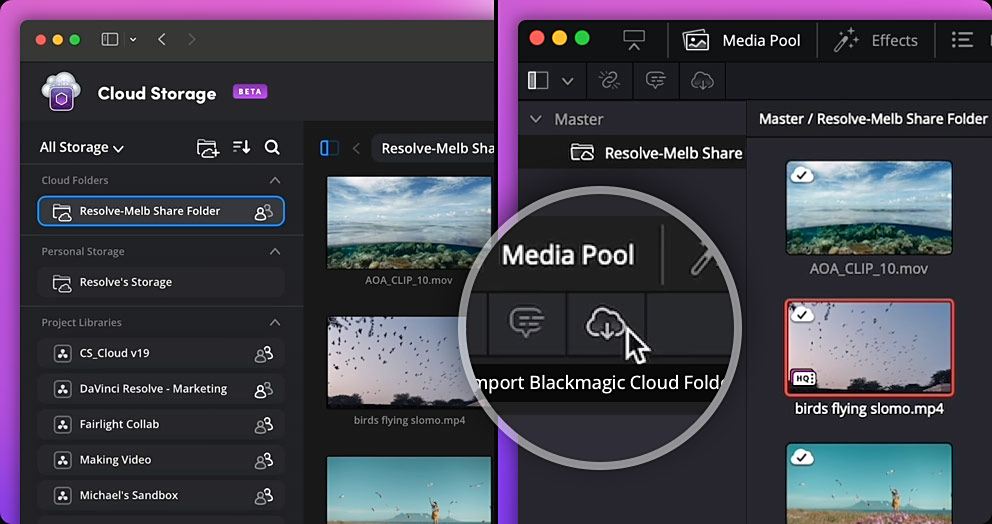Toggle the blue panel layout icon in Cloud Storage
992x524 pixels.
[x=329, y=148]
